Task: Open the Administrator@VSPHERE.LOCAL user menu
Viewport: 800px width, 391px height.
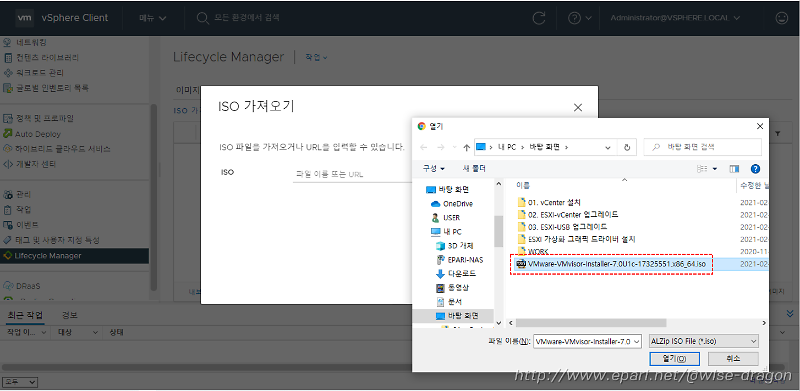Action: point(676,18)
